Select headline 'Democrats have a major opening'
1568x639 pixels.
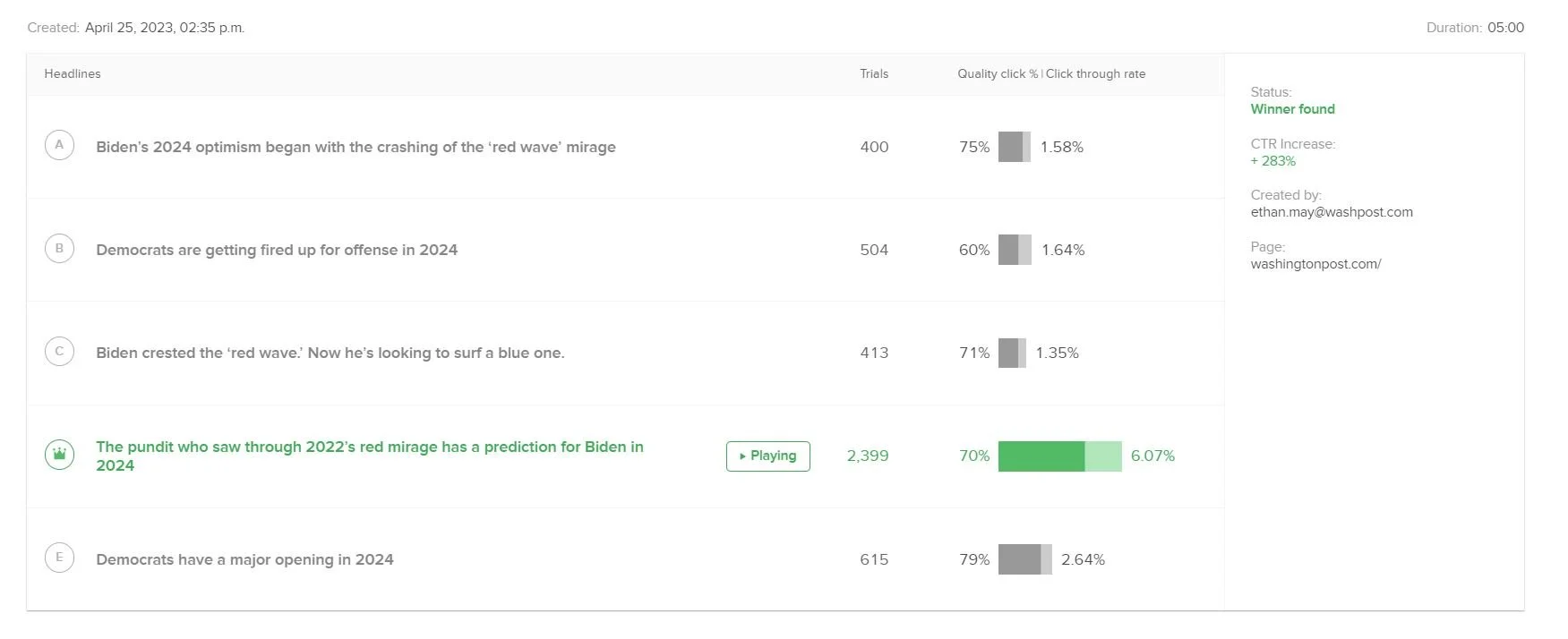(x=244, y=559)
